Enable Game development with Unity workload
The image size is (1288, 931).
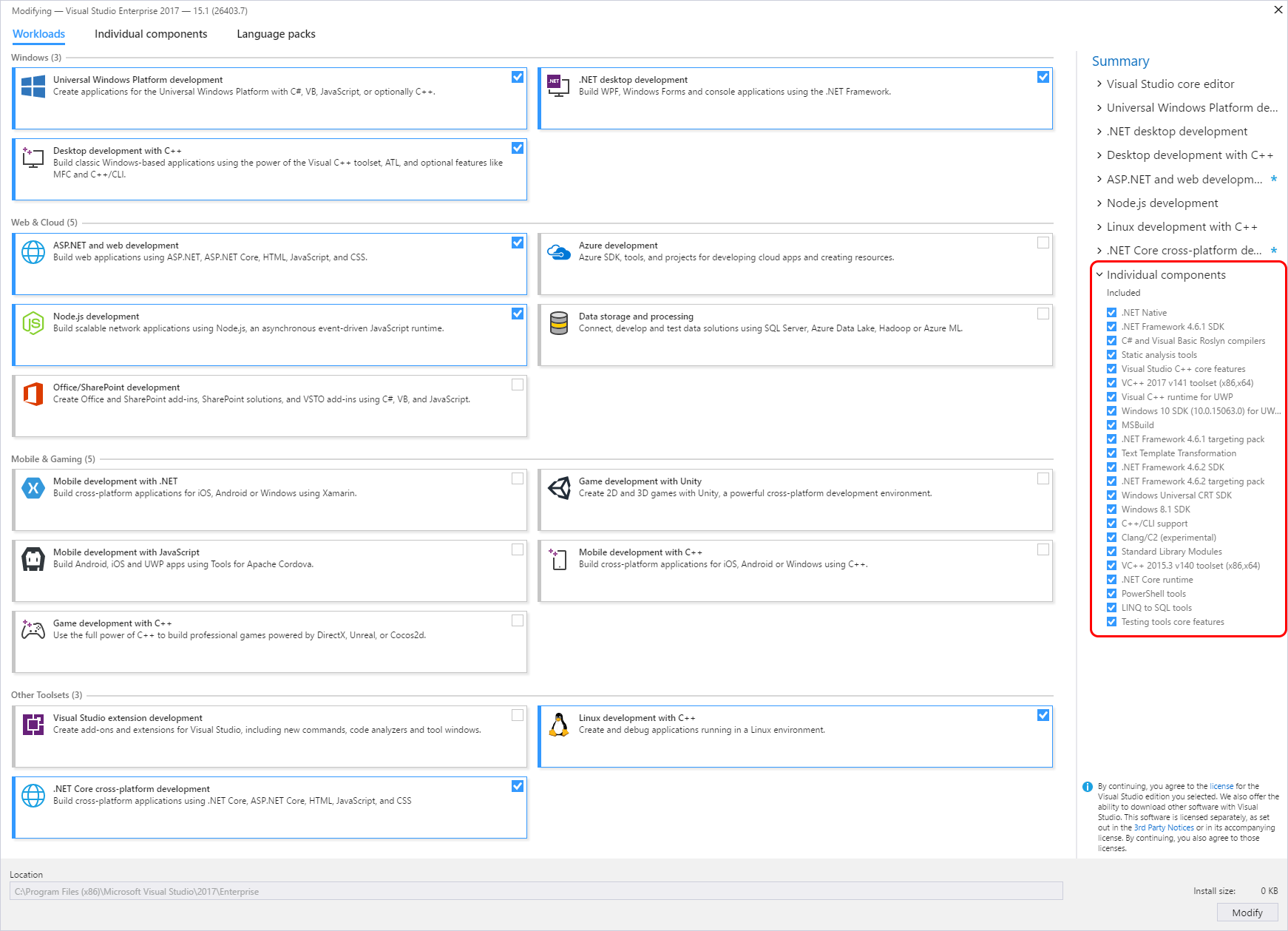[1043, 478]
